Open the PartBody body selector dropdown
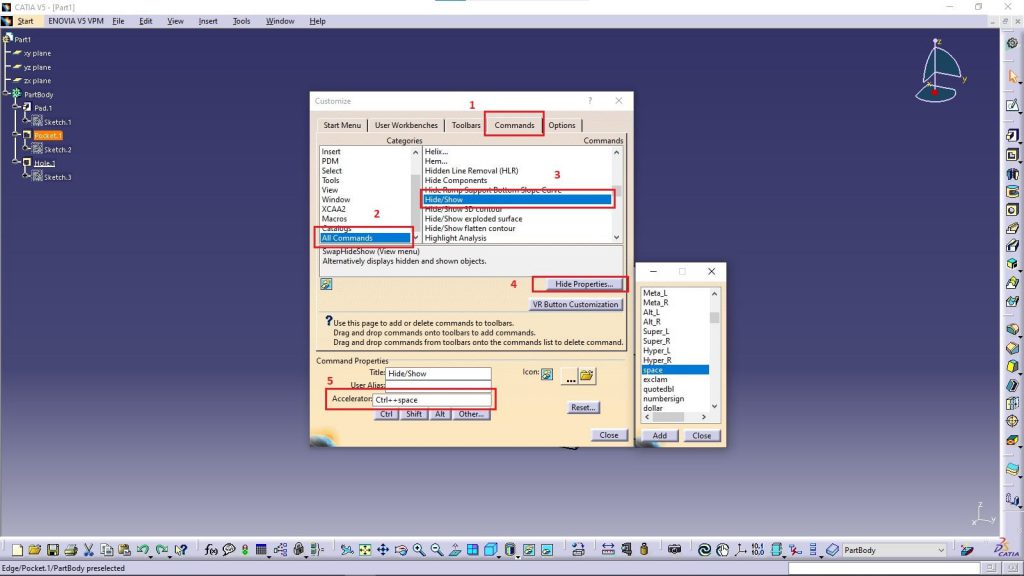This screenshot has width=1024, height=576. pyautogui.click(x=941, y=551)
